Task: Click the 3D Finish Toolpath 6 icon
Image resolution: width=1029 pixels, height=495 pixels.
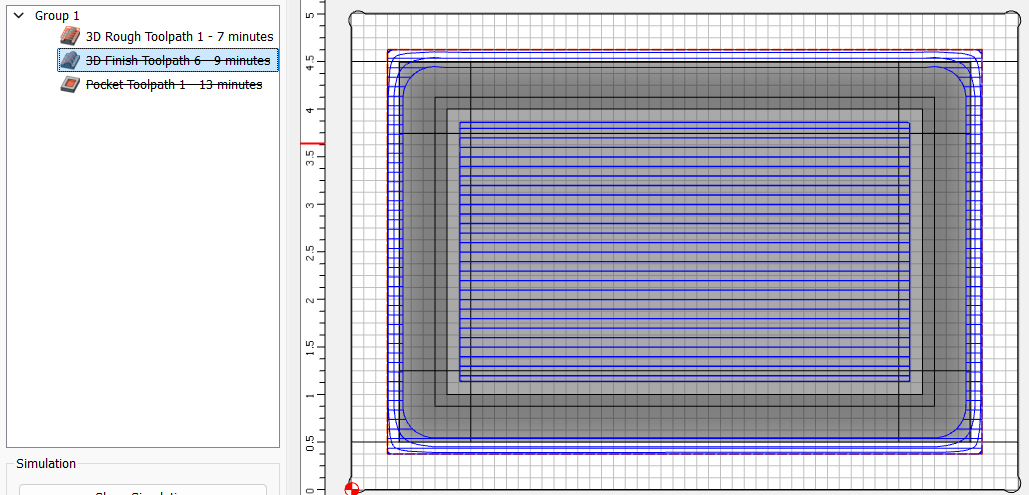Action: (x=70, y=60)
